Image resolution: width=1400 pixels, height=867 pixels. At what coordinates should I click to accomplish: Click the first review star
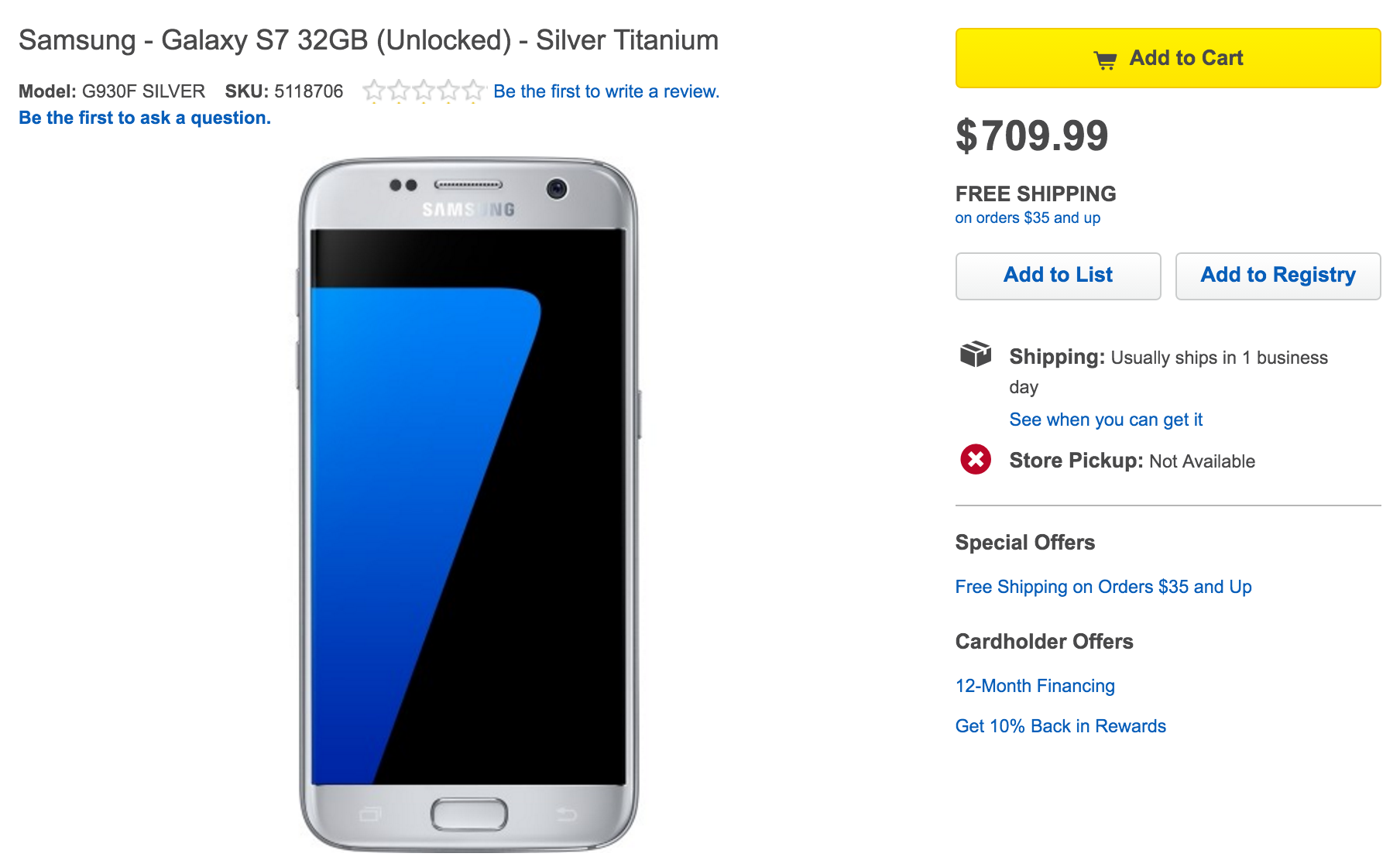coord(374,91)
